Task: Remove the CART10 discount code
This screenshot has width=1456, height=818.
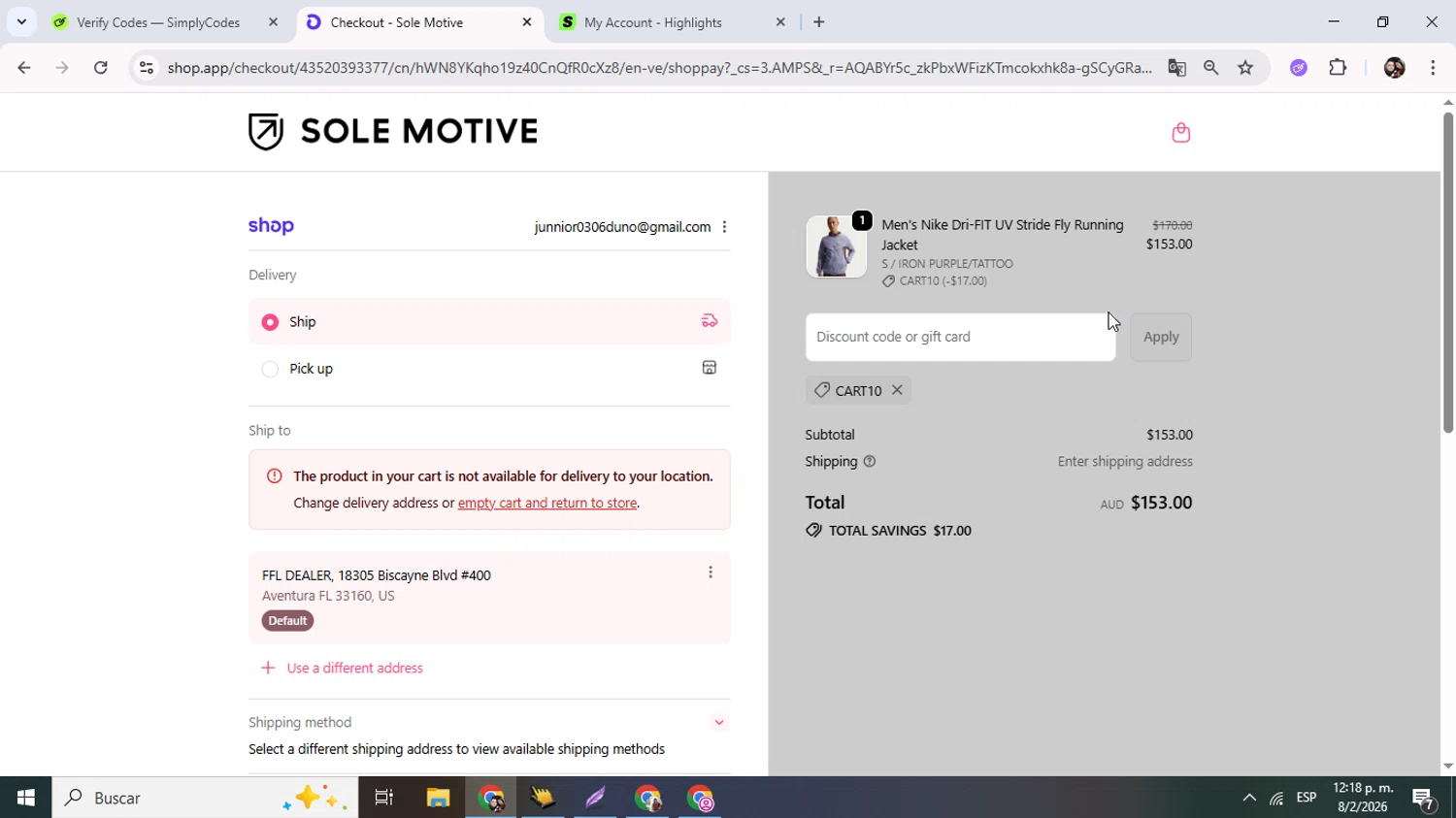Action: pos(897,390)
